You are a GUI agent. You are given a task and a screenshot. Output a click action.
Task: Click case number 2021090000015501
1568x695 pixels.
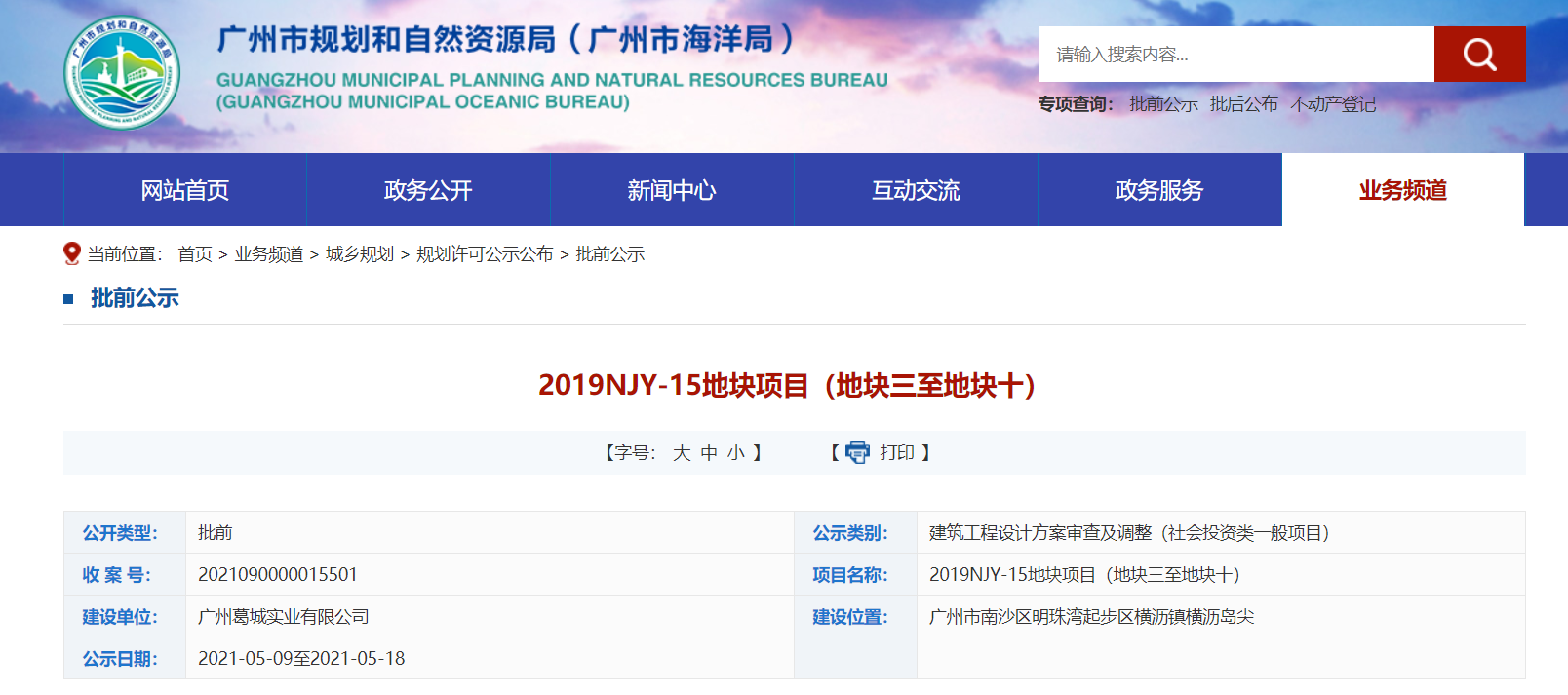click(x=278, y=575)
